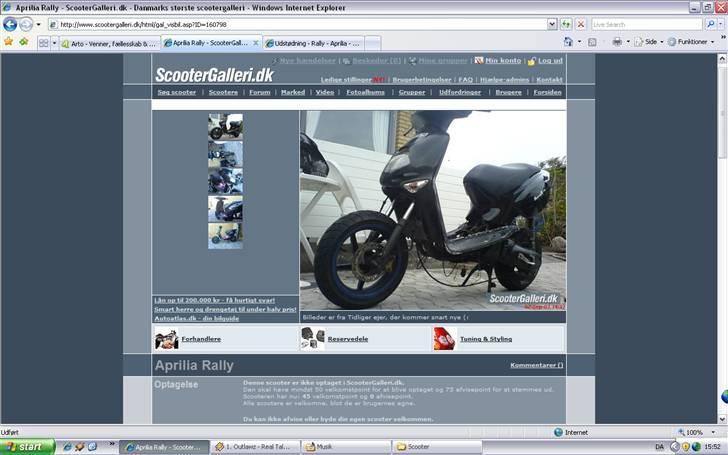
Task: Open the Udfordringer navigation item
Action: coord(460,92)
